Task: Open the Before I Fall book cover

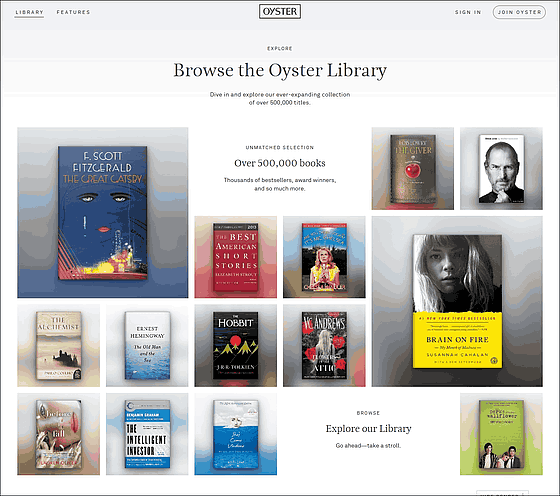Action: click(58, 434)
